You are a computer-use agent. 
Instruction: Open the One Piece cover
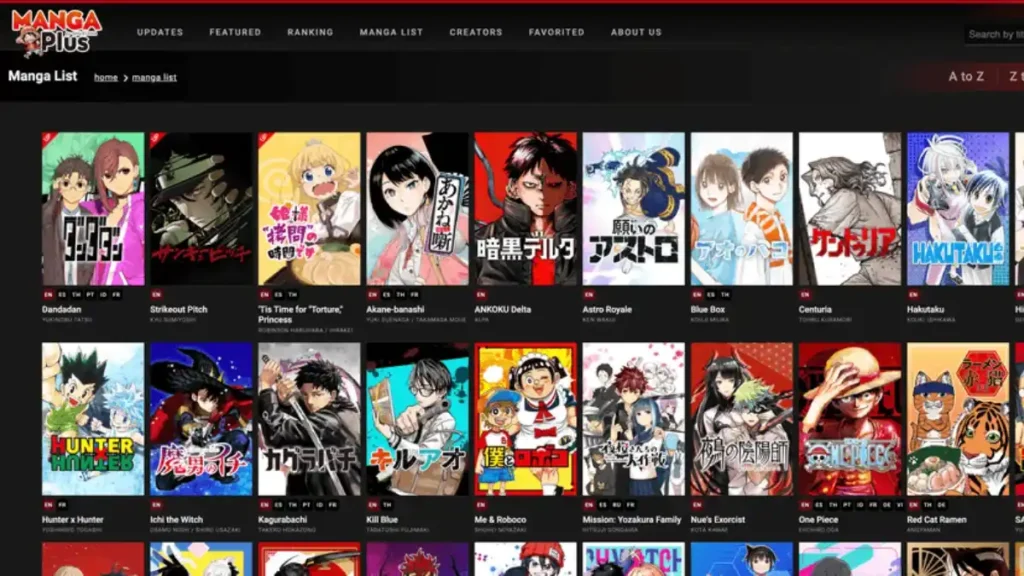[x=849, y=419]
